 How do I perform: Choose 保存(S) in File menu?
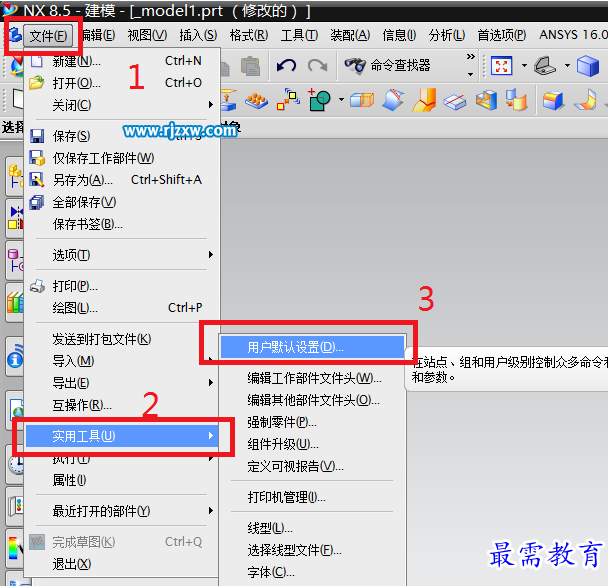(x=122, y=136)
